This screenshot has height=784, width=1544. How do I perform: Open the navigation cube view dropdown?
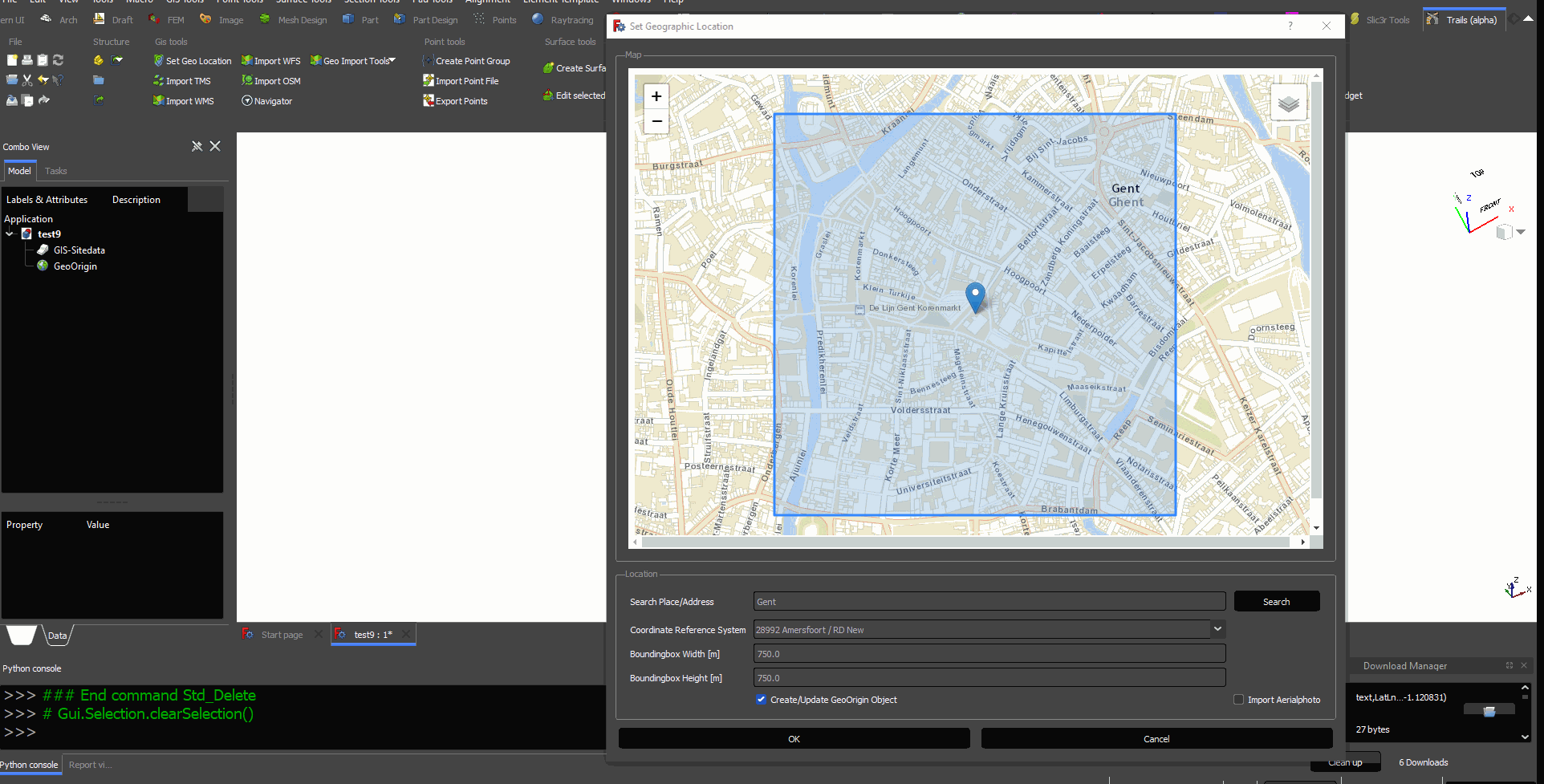tap(1521, 232)
